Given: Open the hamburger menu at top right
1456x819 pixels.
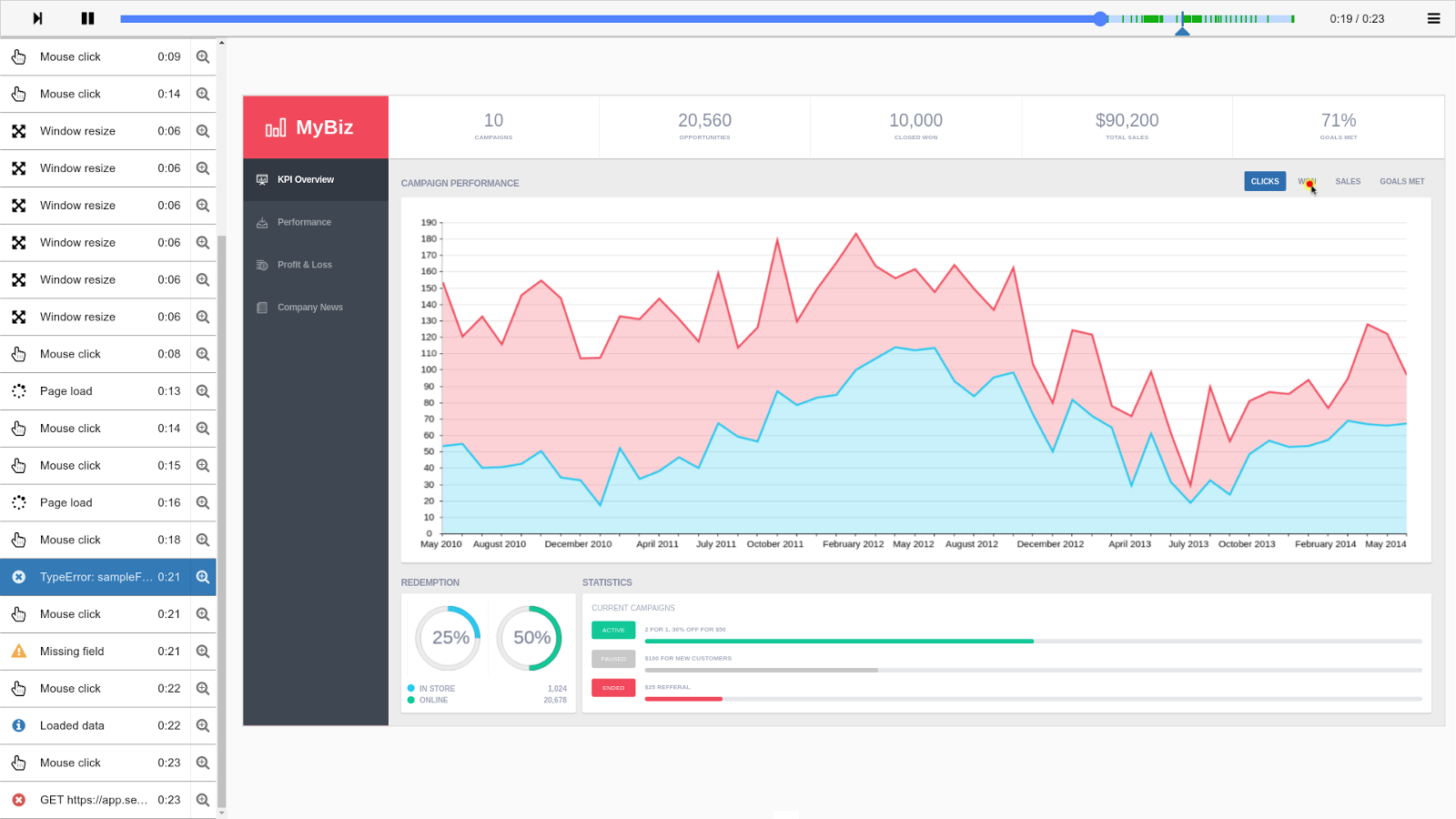Looking at the screenshot, I should 1433,18.
